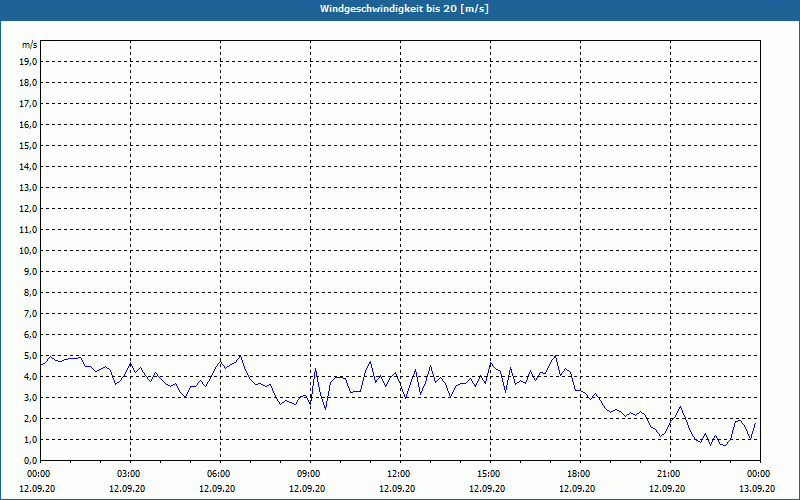Click the 12.09.20 date under 03:00
Viewport: 800px width, 500px height.
coord(127,488)
